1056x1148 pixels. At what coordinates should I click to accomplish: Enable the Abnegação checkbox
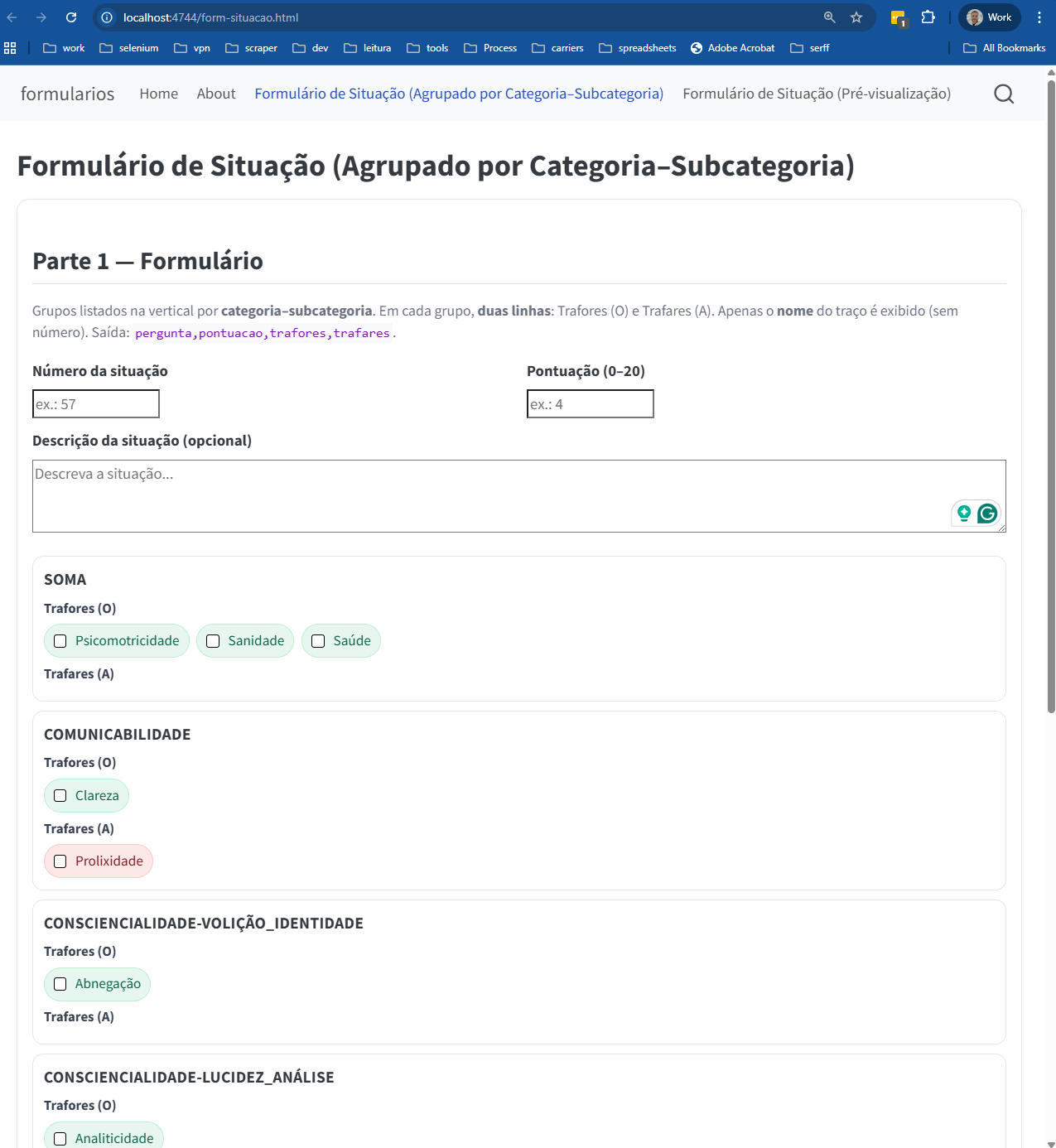click(60, 984)
